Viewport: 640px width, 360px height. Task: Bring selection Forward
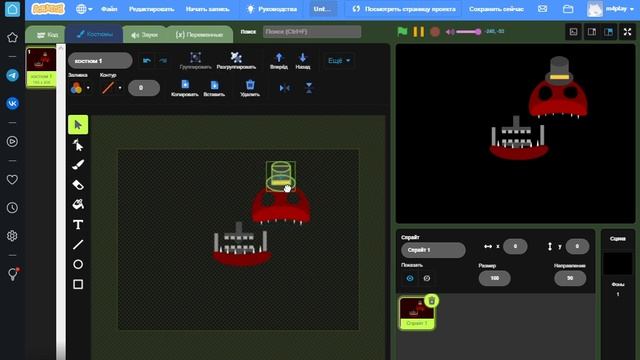click(279, 60)
